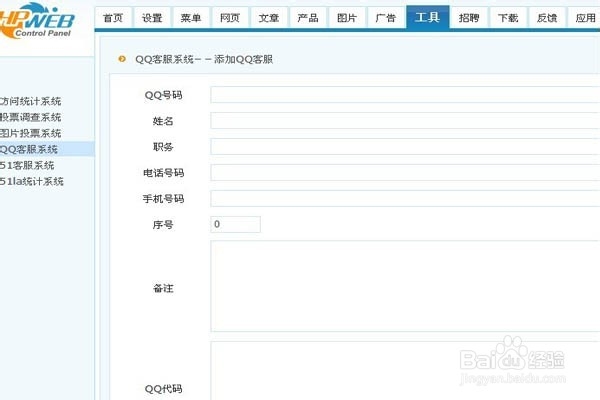Screen dimensions: 600x400
Task: Focus the 电话号码 input field
Action: [x=405, y=173]
